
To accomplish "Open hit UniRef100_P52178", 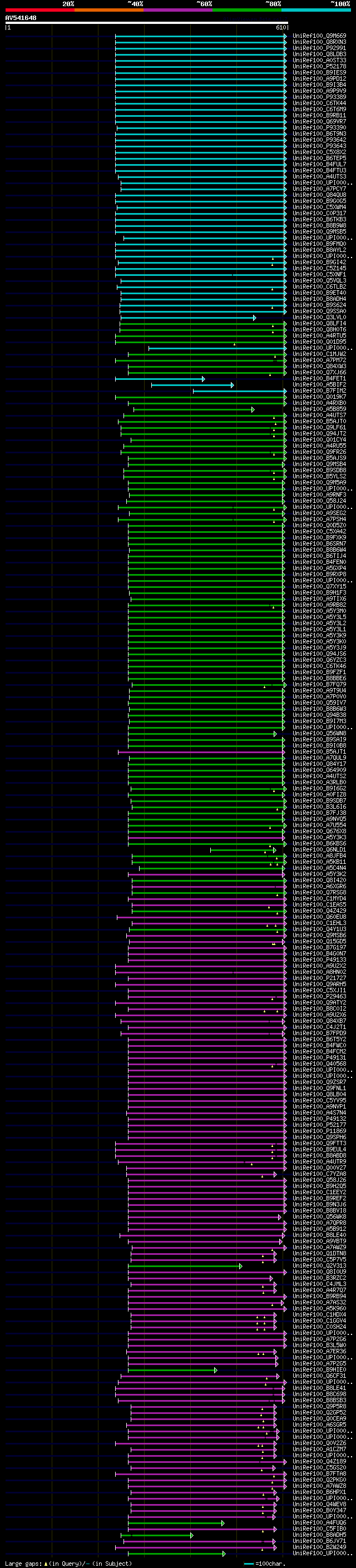I will (x=319, y=66).
